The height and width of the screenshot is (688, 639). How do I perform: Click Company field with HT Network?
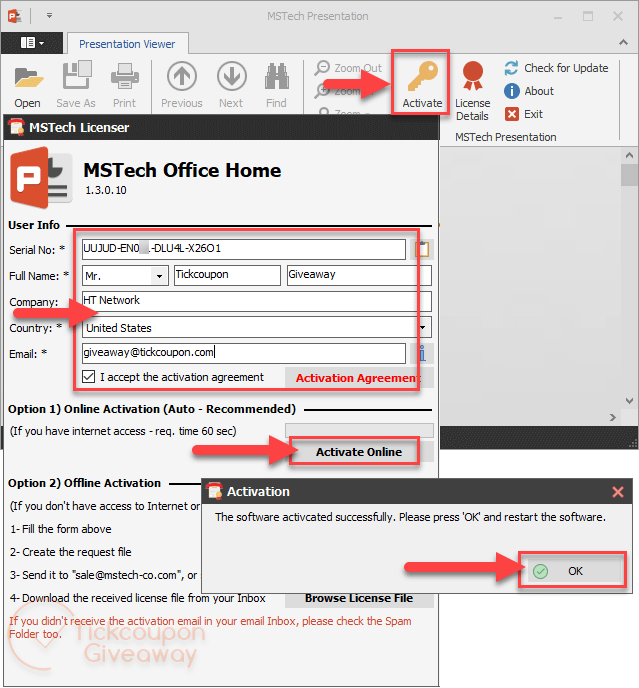(257, 301)
